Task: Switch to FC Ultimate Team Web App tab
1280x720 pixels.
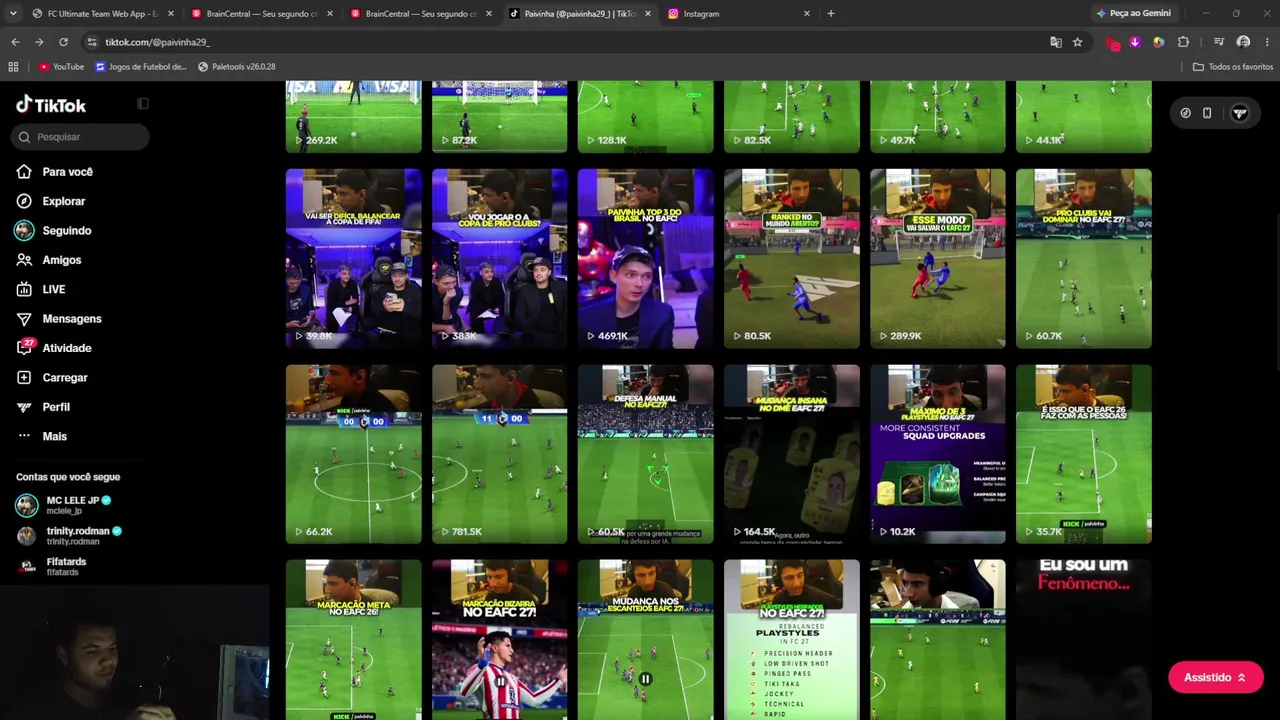Action: pyautogui.click(x=102, y=14)
